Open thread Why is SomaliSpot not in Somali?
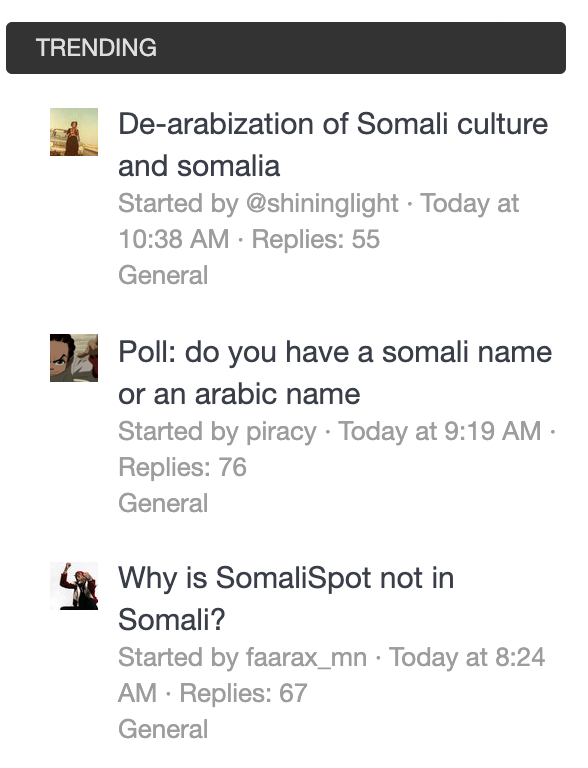The width and height of the screenshot is (588, 768). (286, 599)
